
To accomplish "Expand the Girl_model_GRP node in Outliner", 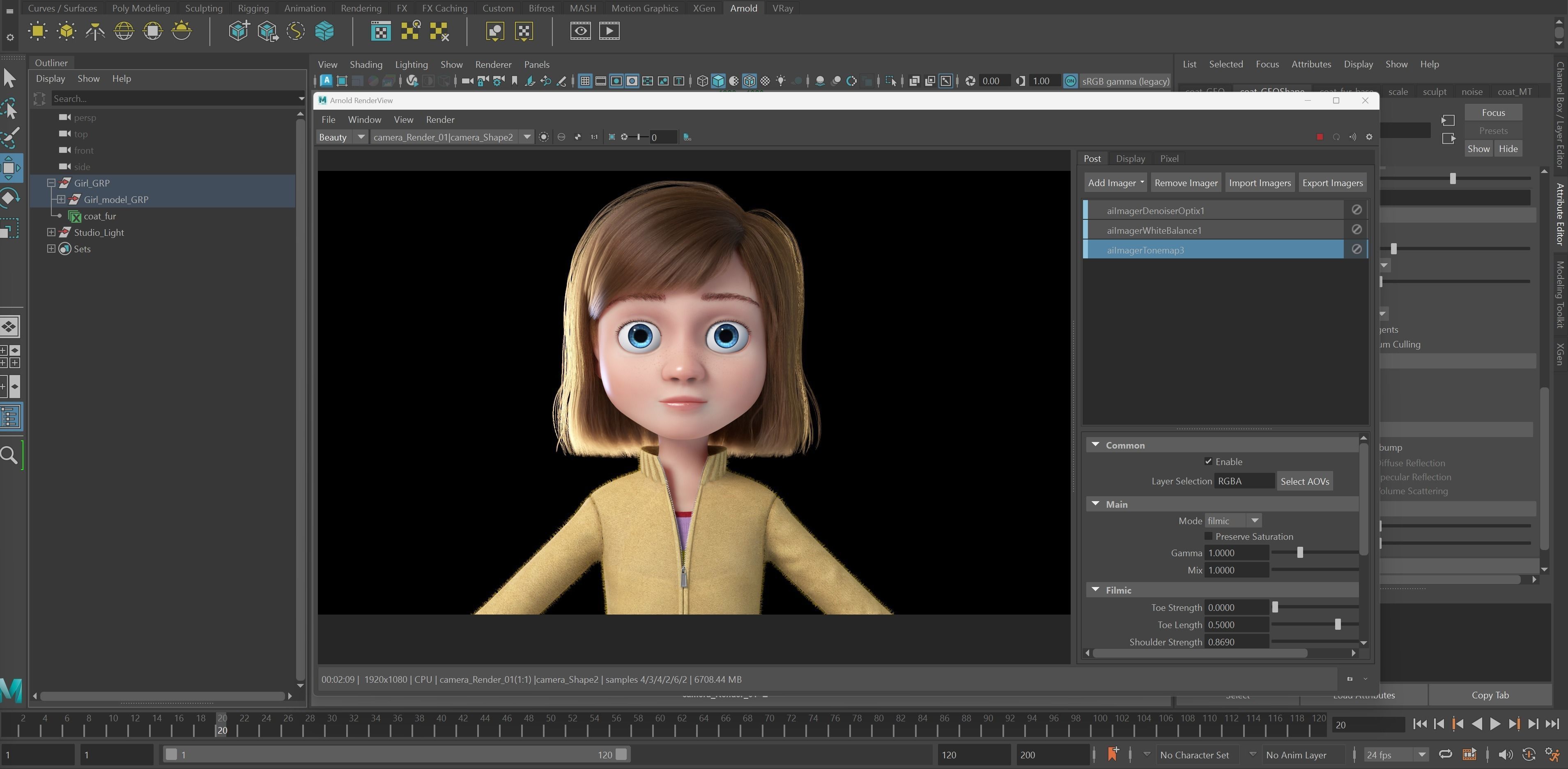I will pos(61,199).
